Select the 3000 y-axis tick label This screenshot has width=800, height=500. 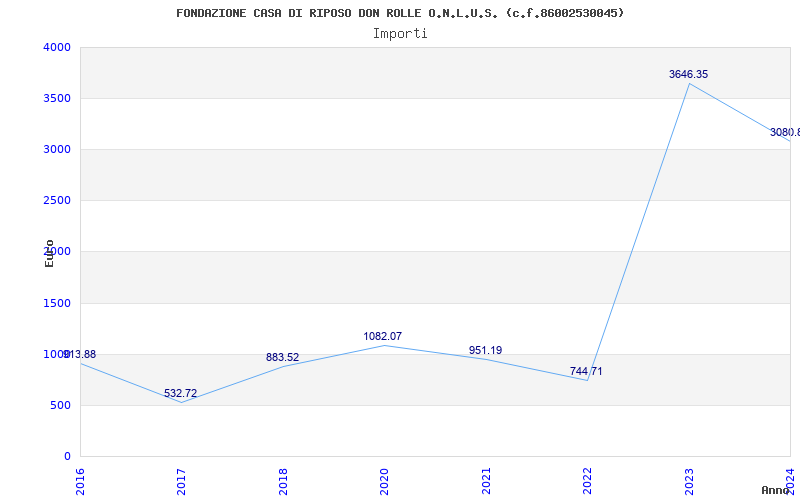57,149
